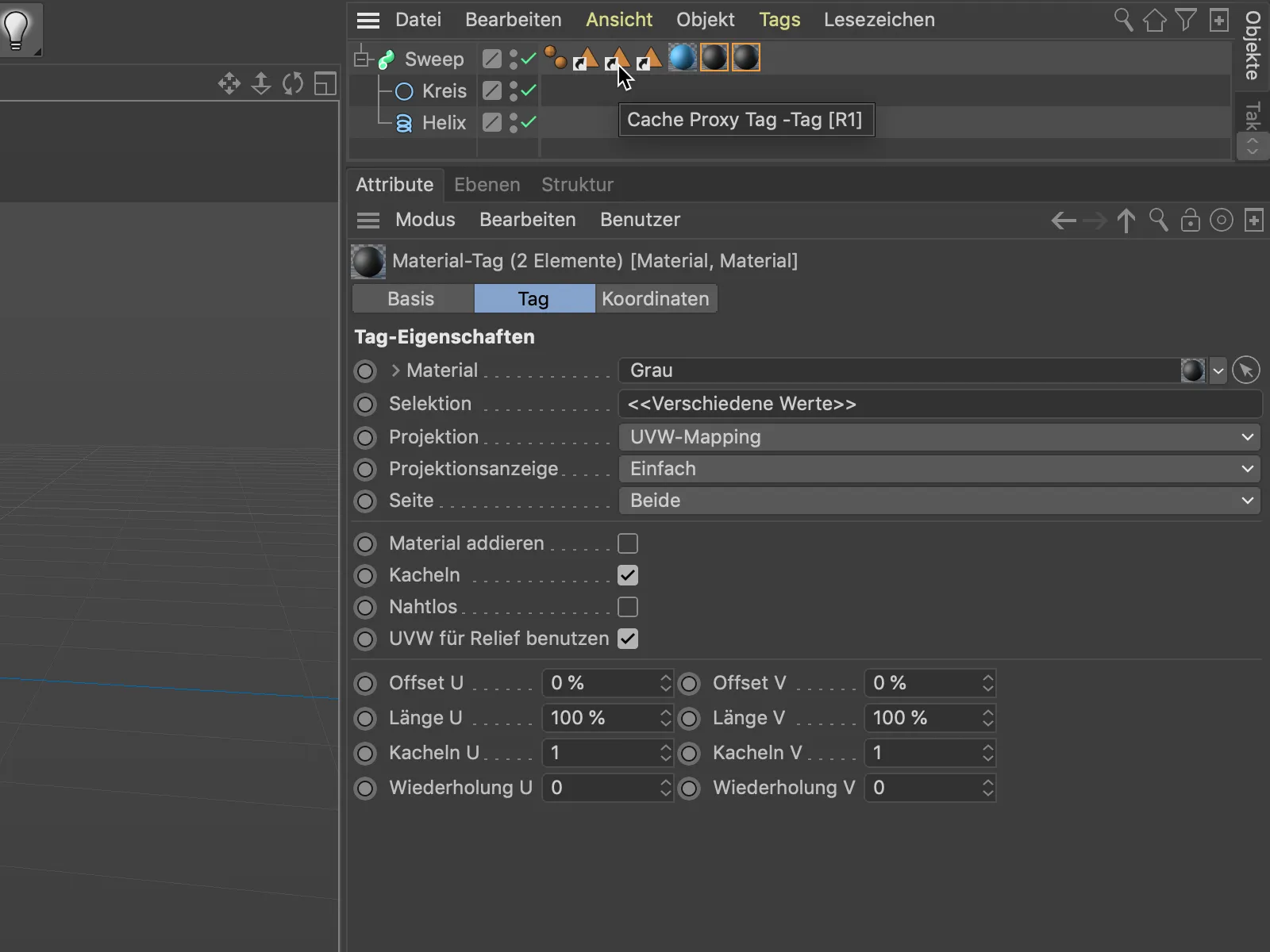Open the Modus menu
This screenshot has height=952, width=1270.
point(425,220)
